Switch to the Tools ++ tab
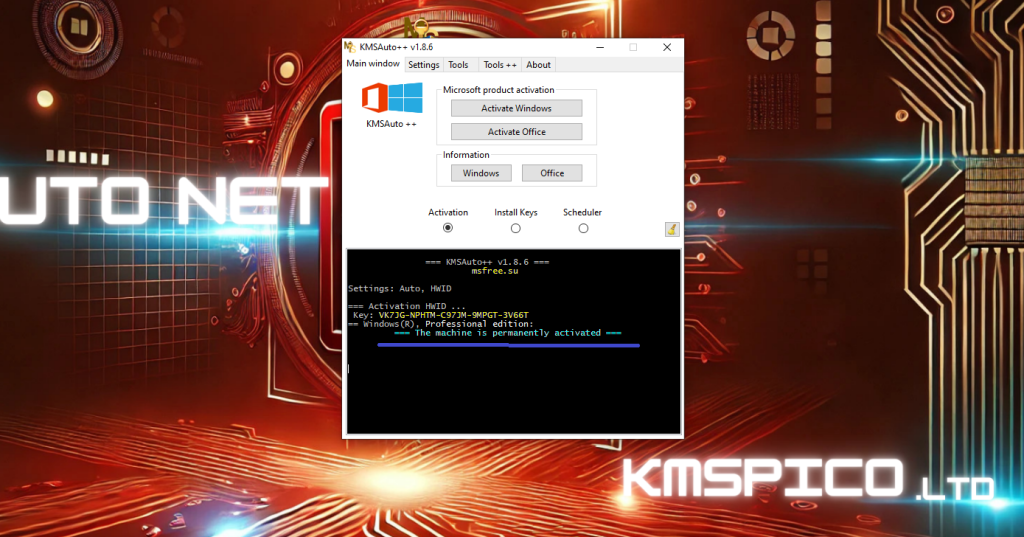The image size is (1024, 537). coord(500,65)
